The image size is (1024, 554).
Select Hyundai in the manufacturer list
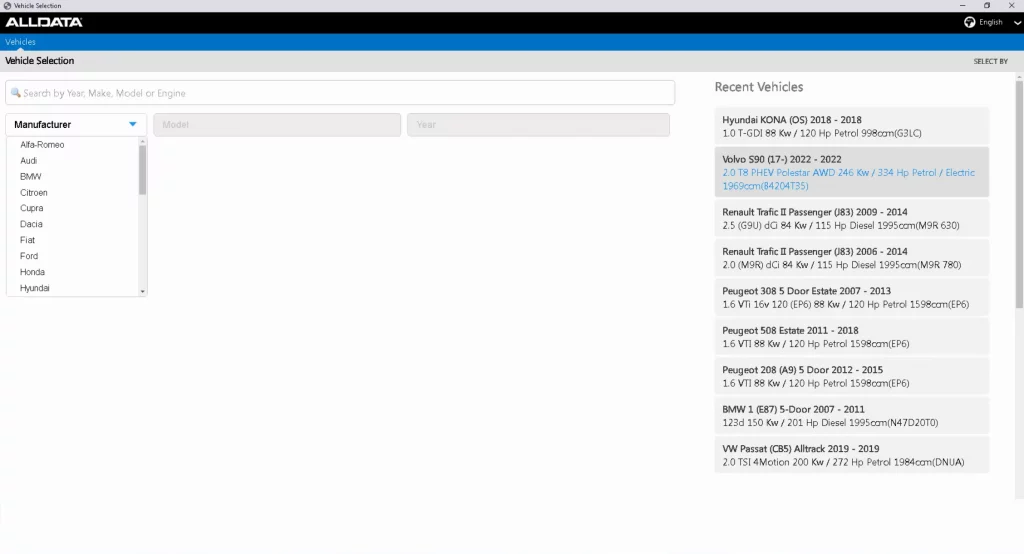[x=35, y=288]
